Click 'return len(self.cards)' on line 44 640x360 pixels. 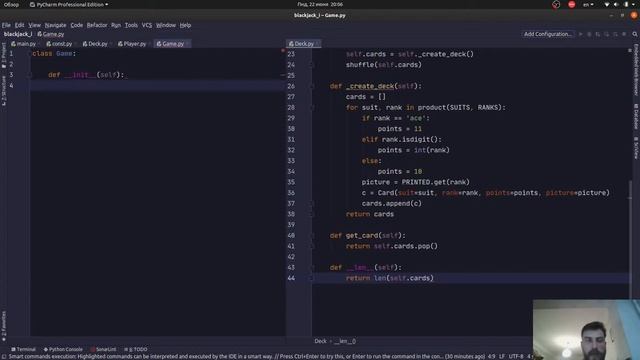point(389,278)
